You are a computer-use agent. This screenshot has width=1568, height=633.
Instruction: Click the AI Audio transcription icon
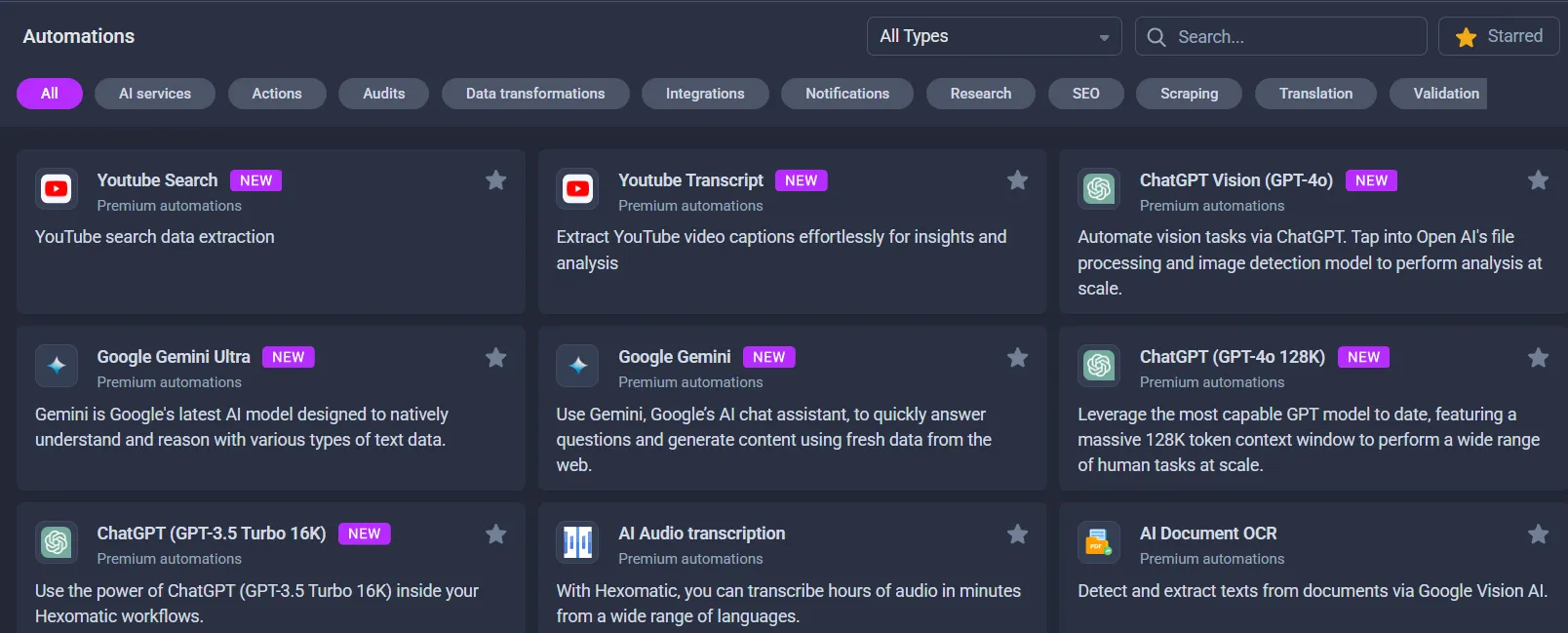click(577, 542)
